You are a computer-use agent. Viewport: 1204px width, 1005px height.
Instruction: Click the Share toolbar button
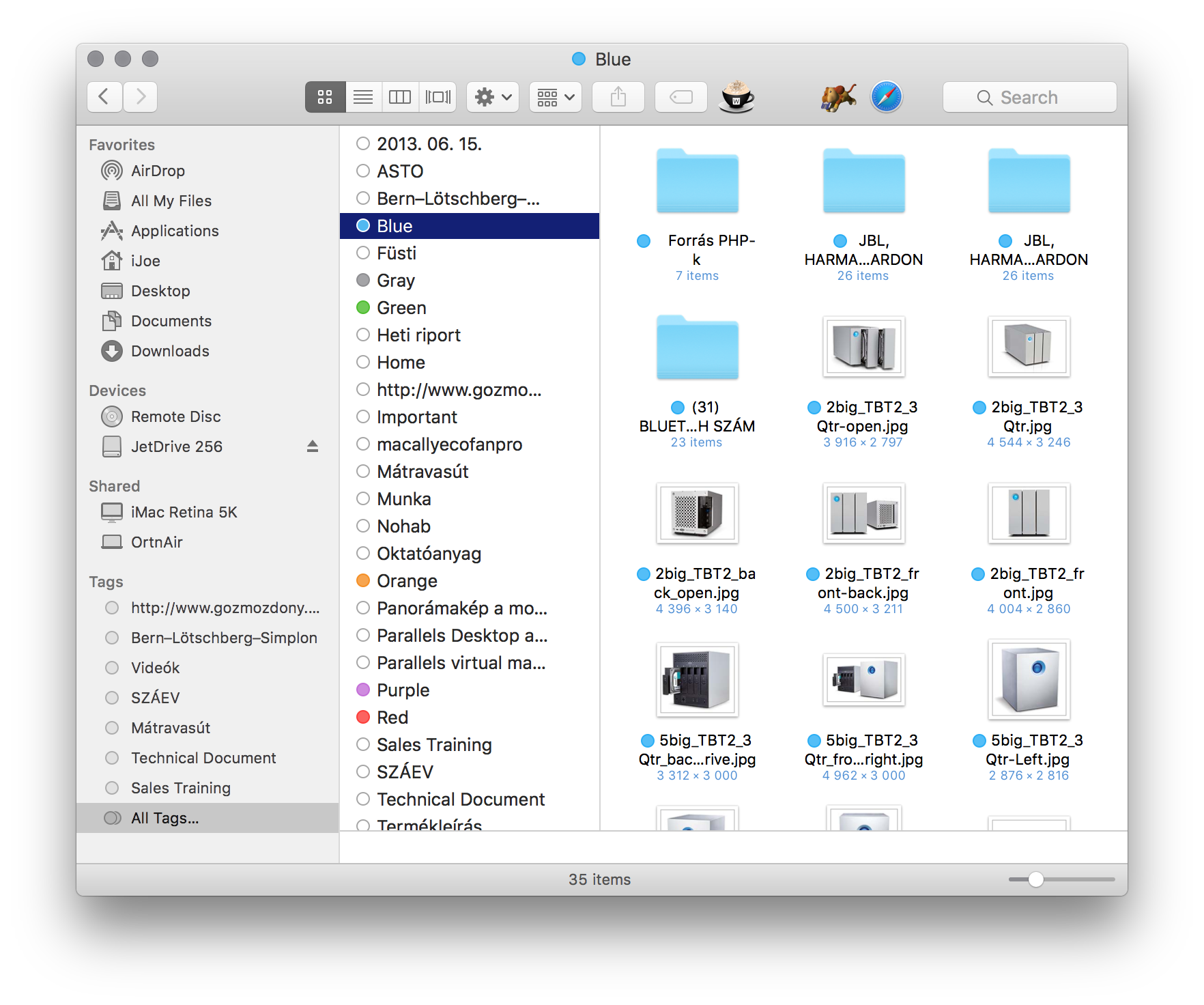click(x=618, y=97)
